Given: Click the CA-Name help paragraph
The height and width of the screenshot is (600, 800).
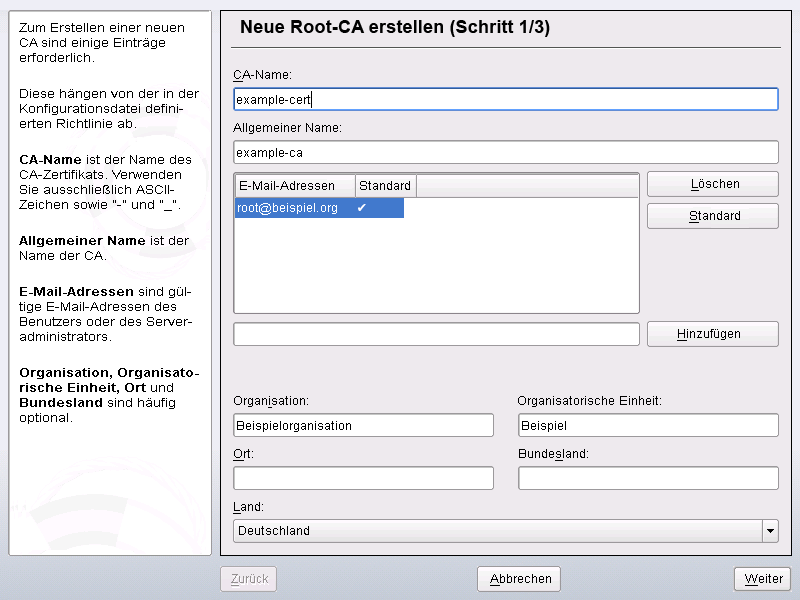Looking at the screenshot, I should coord(106,182).
